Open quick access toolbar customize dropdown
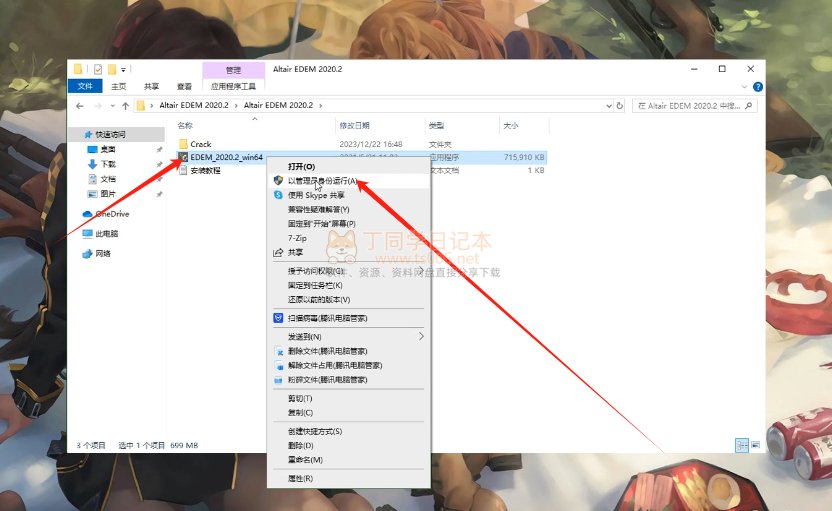Viewport: 832px width, 511px height. click(124, 70)
